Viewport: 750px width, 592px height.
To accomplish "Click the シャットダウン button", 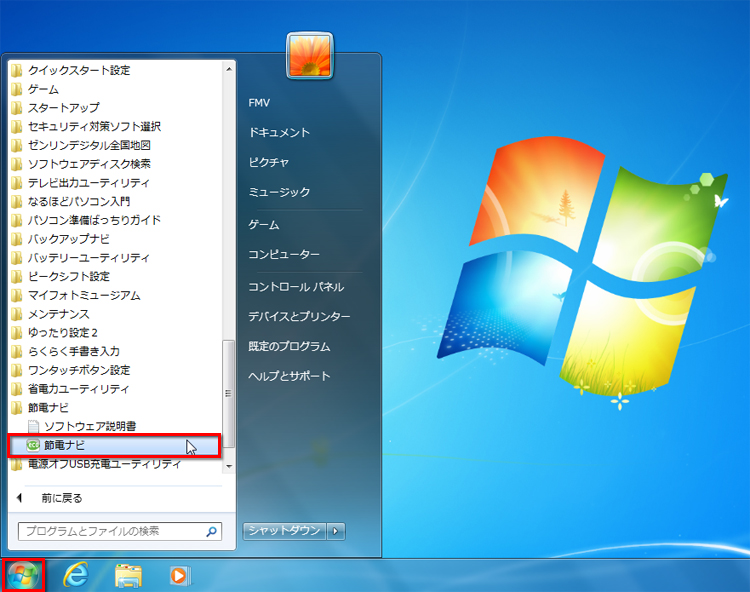I will point(284,531).
